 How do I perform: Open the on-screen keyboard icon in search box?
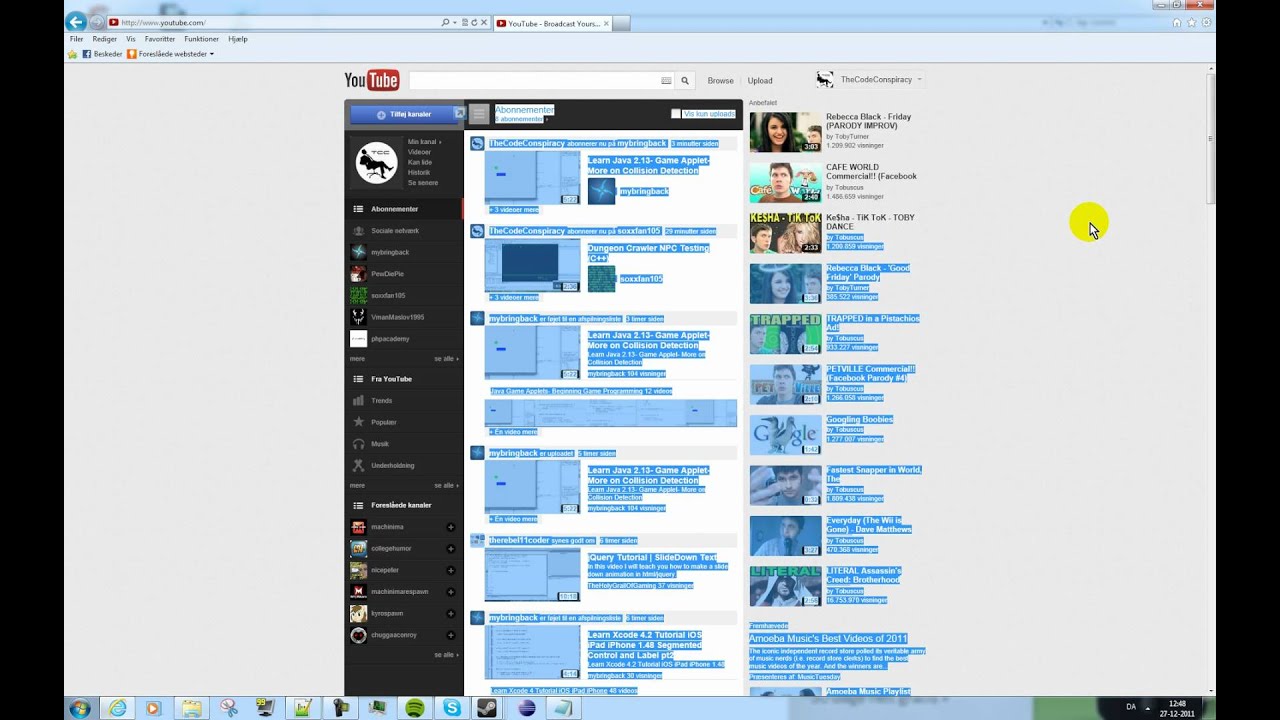(x=666, y=81)
